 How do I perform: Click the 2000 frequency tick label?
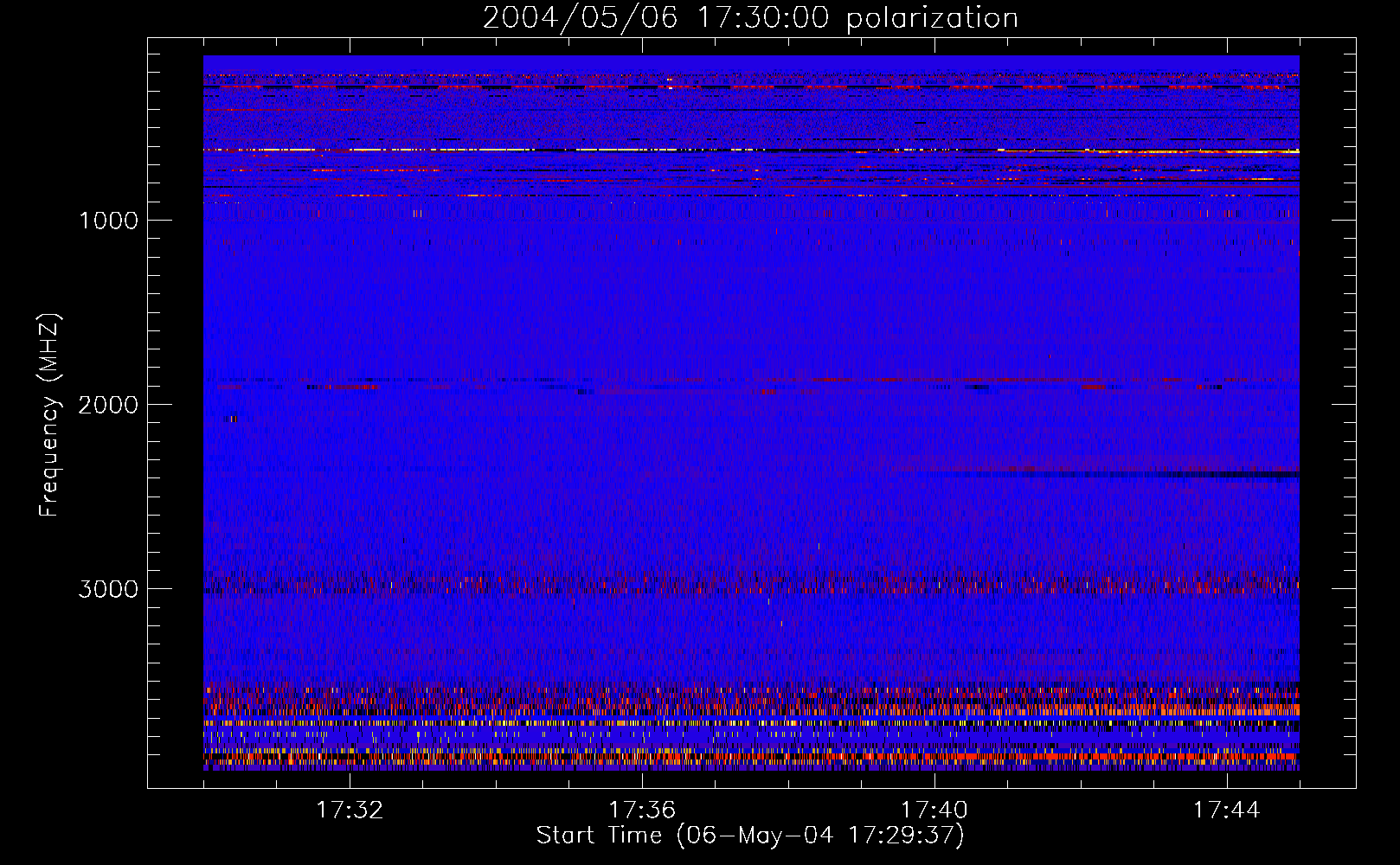pos(108,405)
